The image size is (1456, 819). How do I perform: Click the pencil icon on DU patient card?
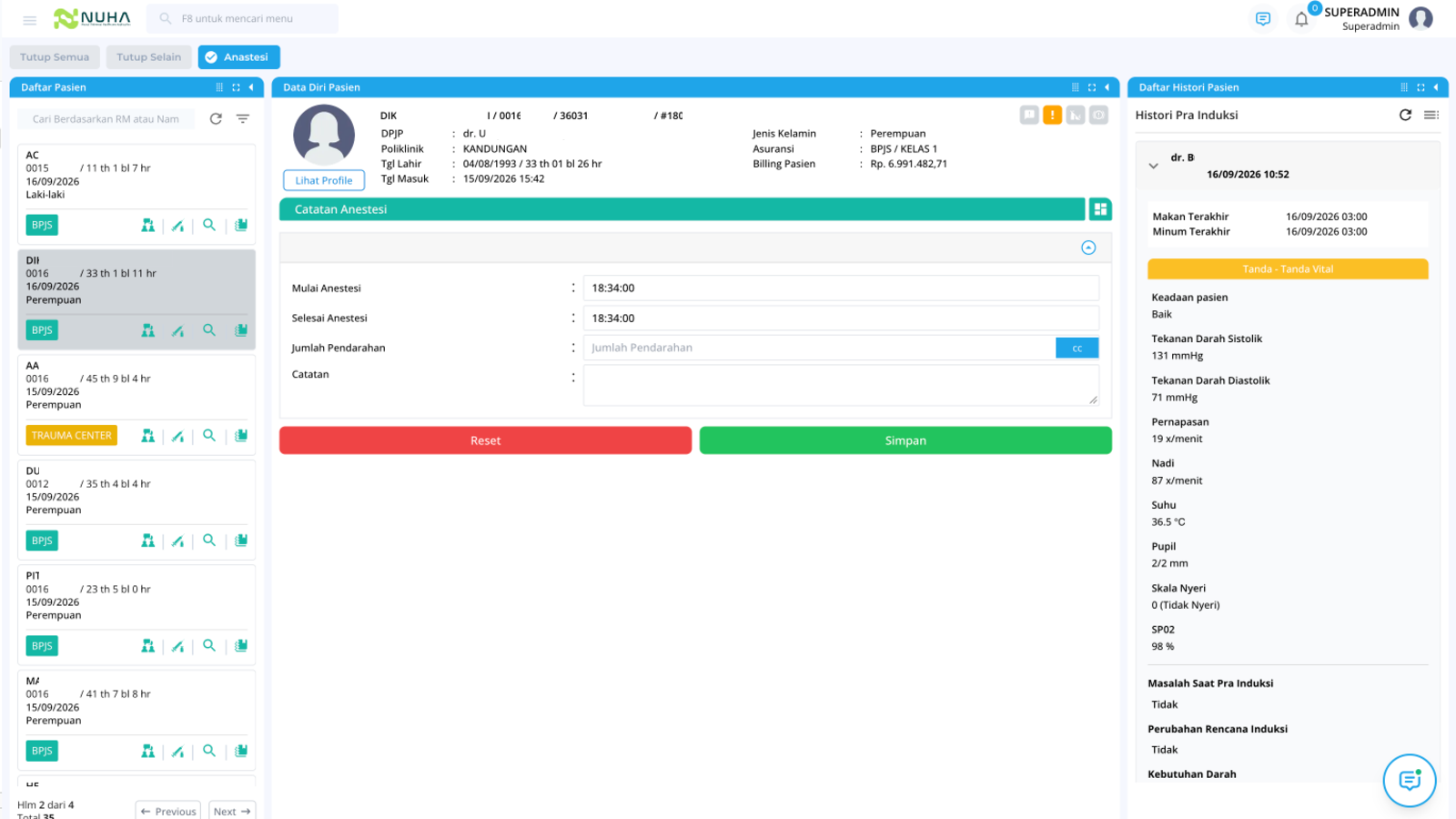click(x=178, y=541)
